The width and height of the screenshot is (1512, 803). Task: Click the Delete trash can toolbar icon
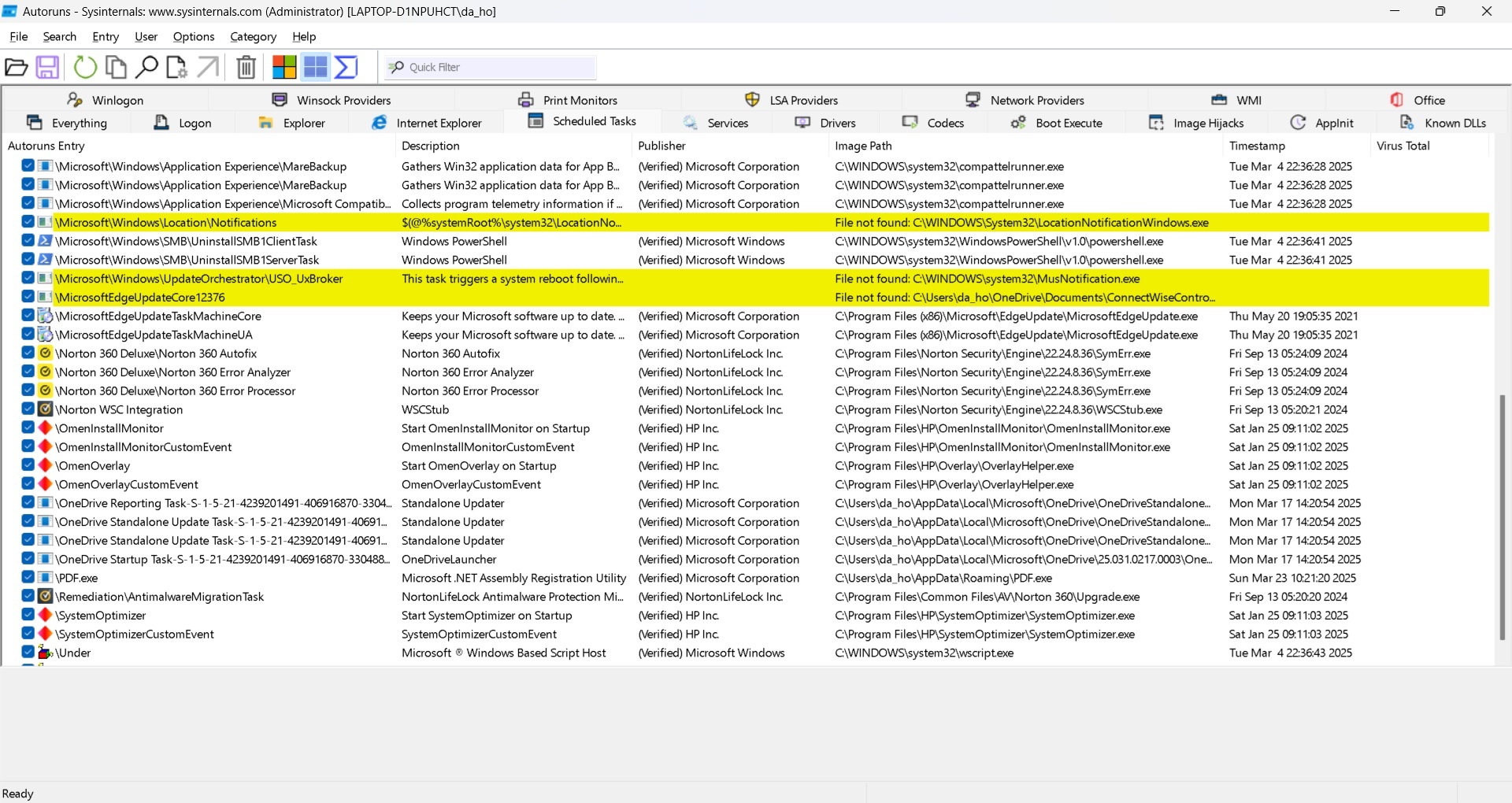click(x=246, y=68)
